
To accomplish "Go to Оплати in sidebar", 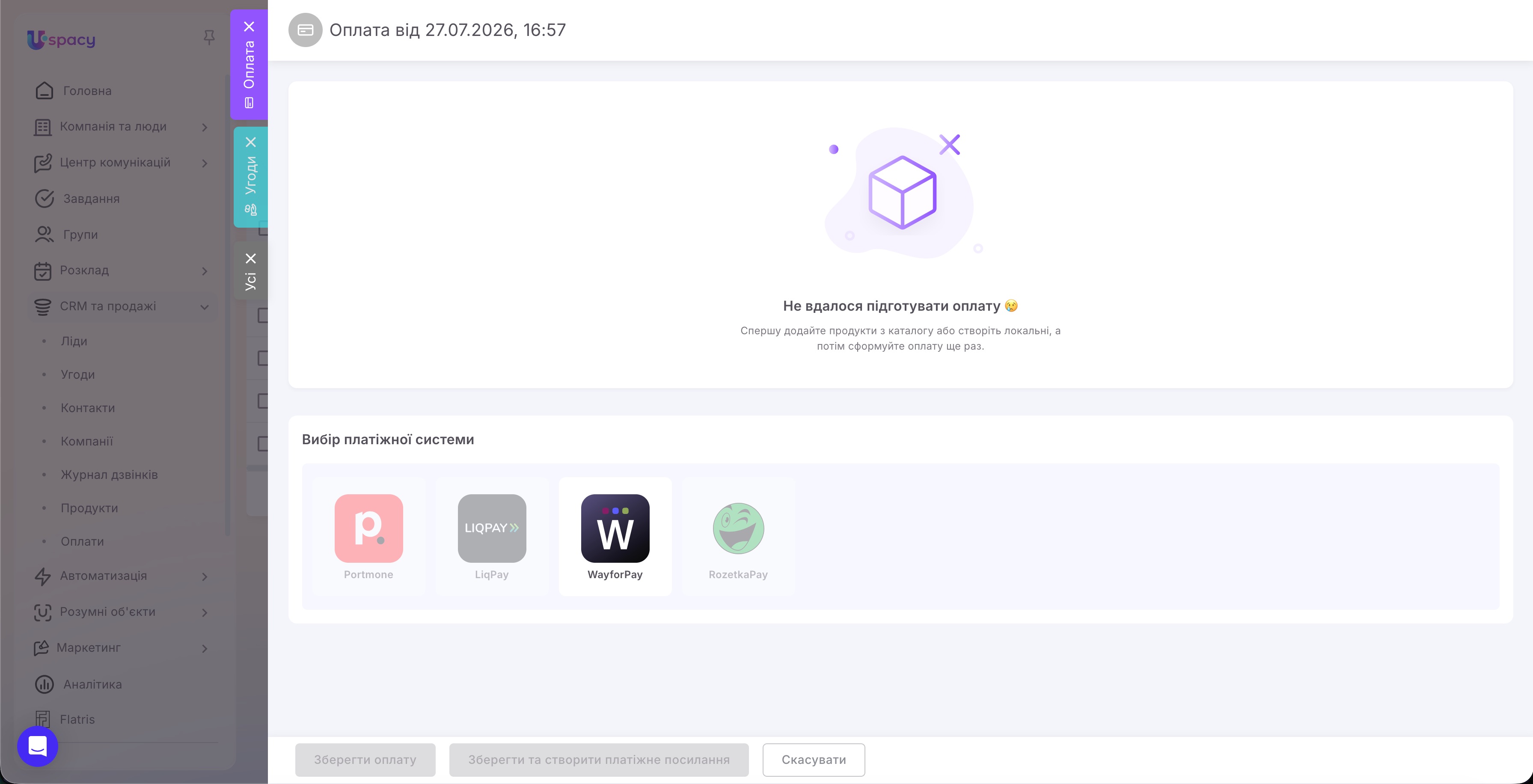I will (x=82, y=541).
